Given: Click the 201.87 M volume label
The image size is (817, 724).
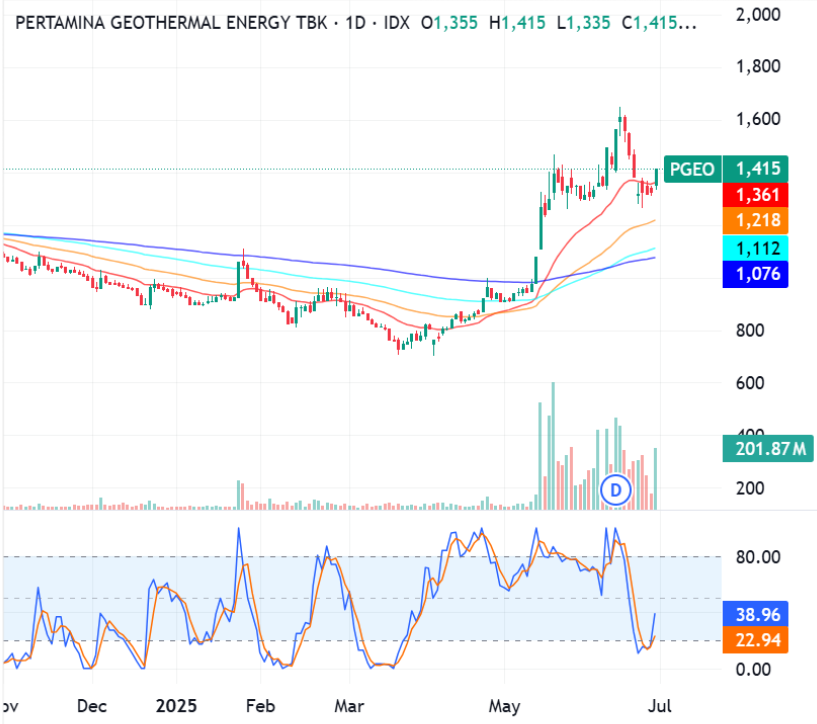Looking at the screenshot, I should [768, 448].
